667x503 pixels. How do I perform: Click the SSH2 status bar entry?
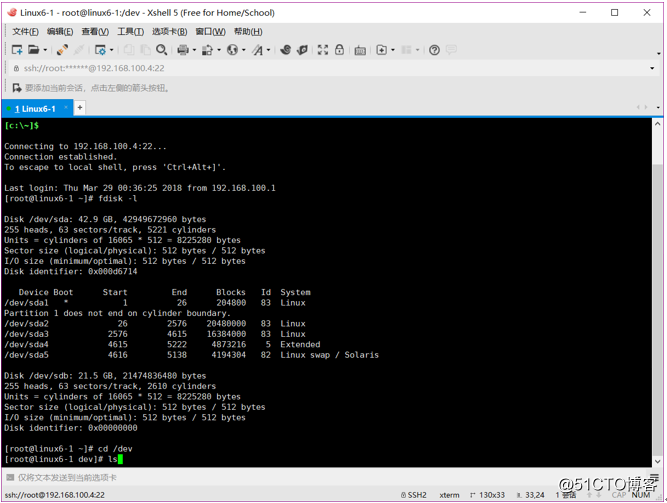[x=413, y=495]
